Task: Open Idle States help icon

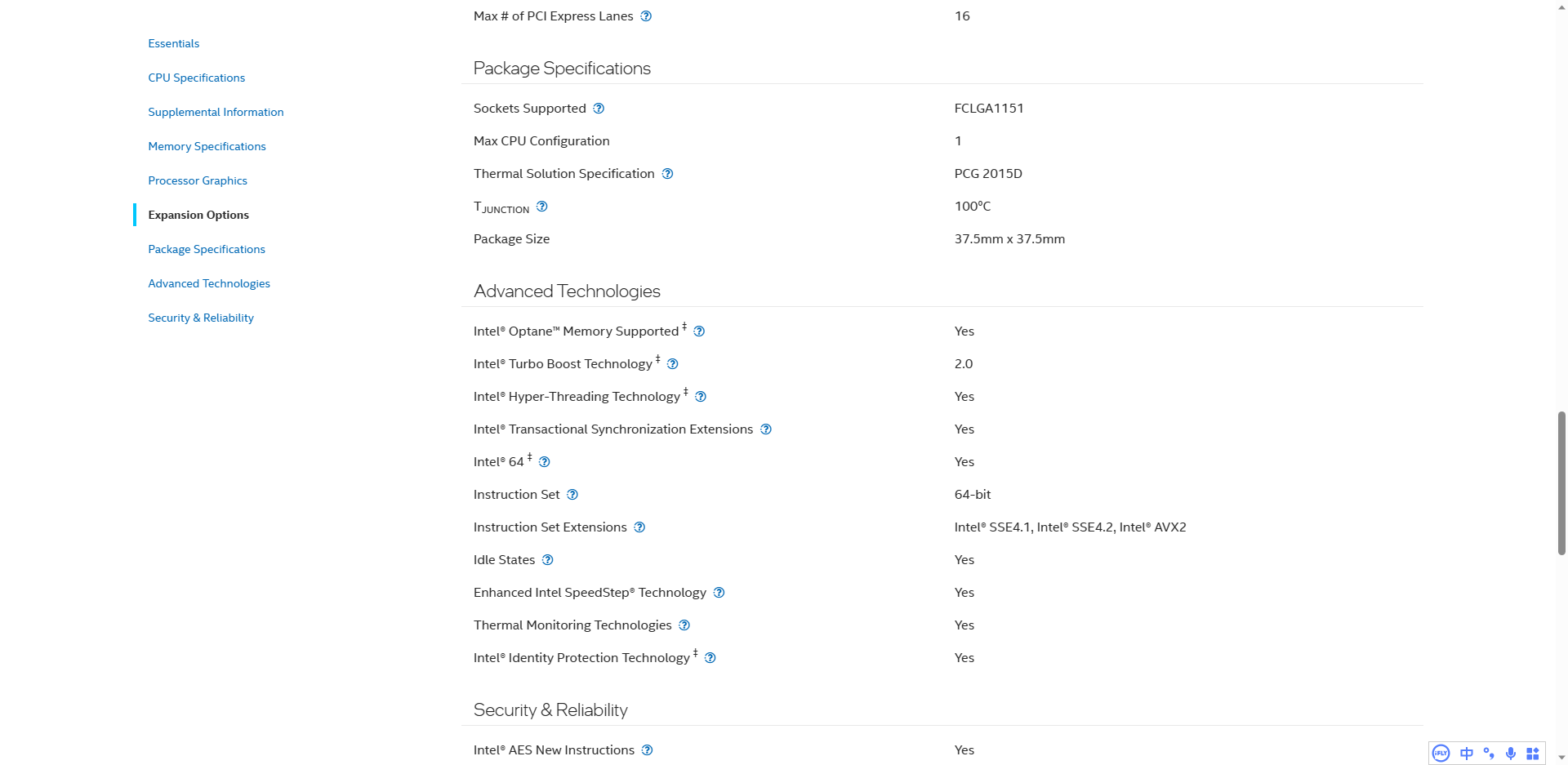Action: pos(548,560)
